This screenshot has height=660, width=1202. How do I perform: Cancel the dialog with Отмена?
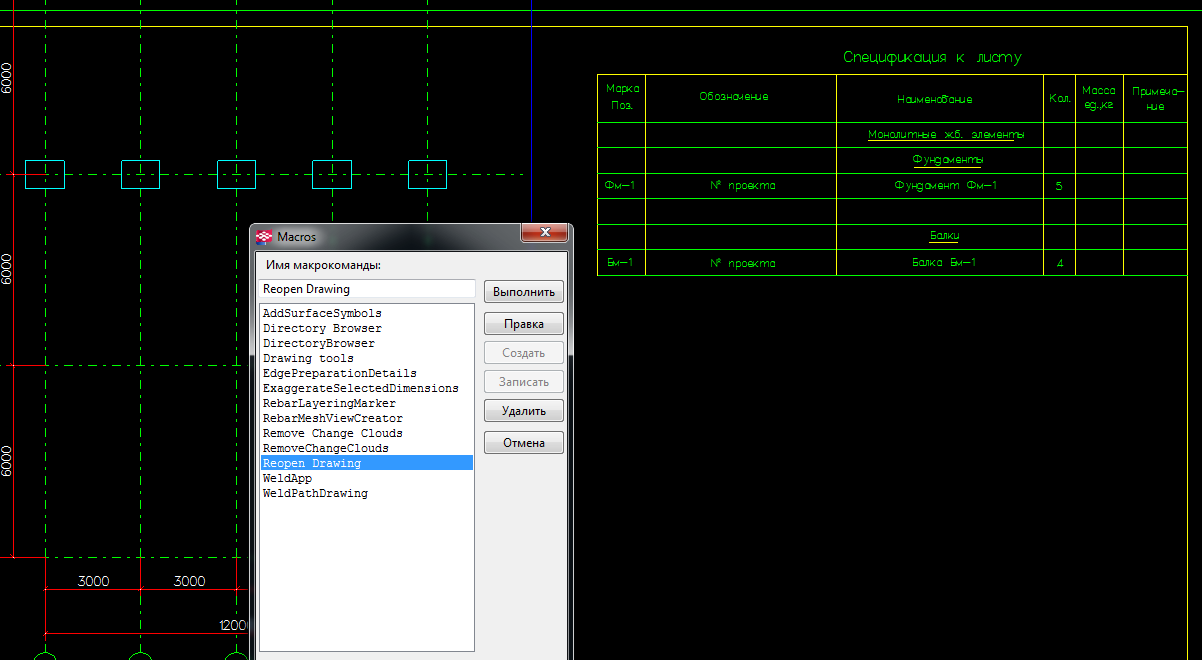(x=524, y=443)
